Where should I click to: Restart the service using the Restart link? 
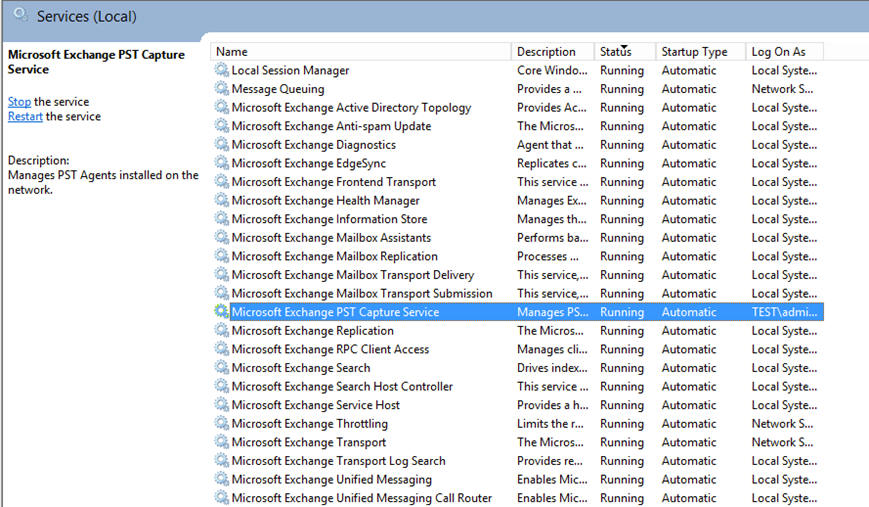tap(25, 116)
